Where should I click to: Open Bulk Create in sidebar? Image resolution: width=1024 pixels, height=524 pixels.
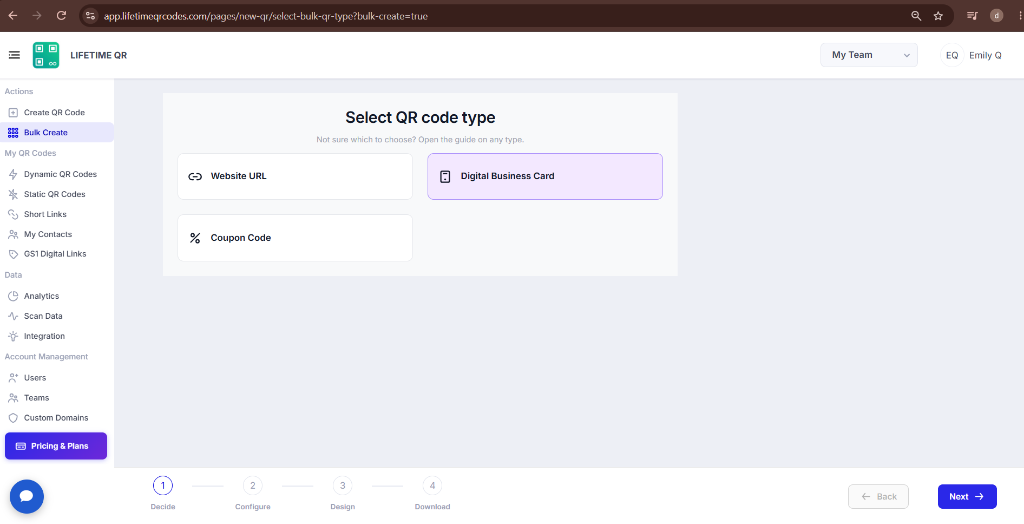[x=57, y=133]
